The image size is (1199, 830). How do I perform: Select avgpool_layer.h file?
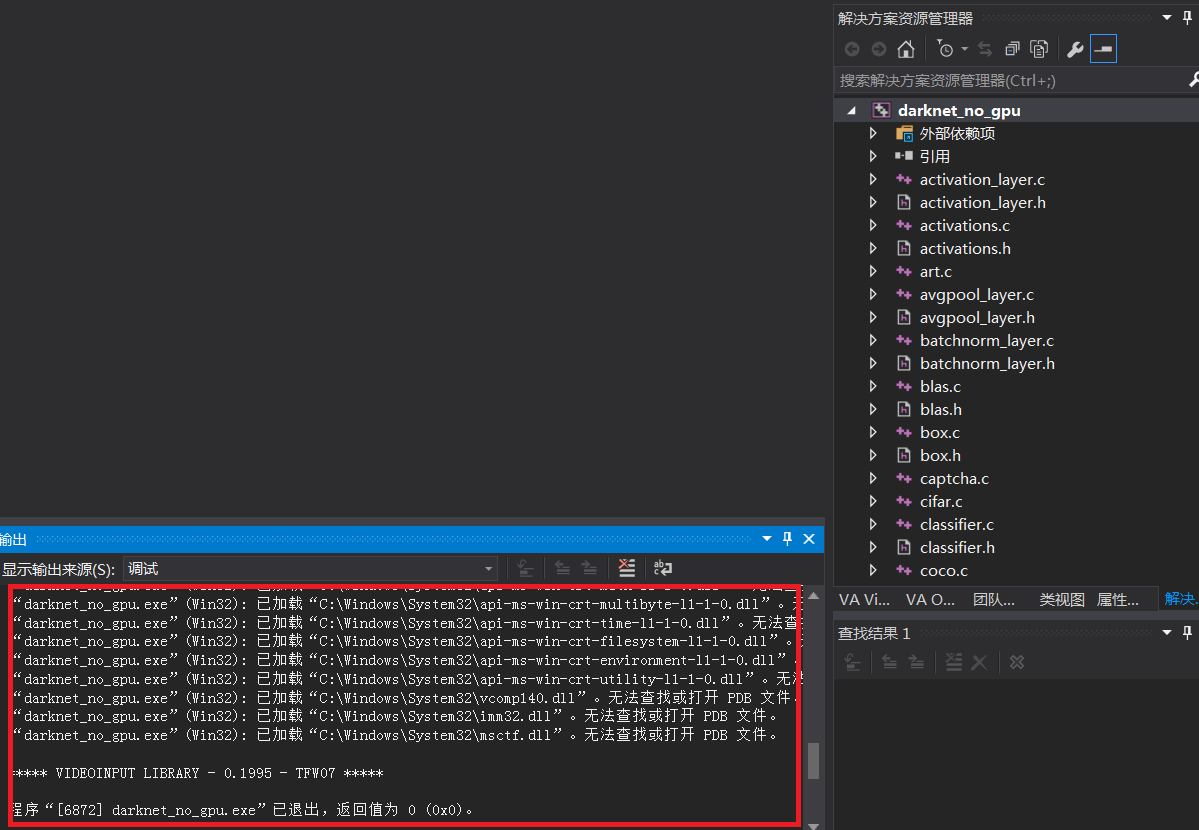977,317
